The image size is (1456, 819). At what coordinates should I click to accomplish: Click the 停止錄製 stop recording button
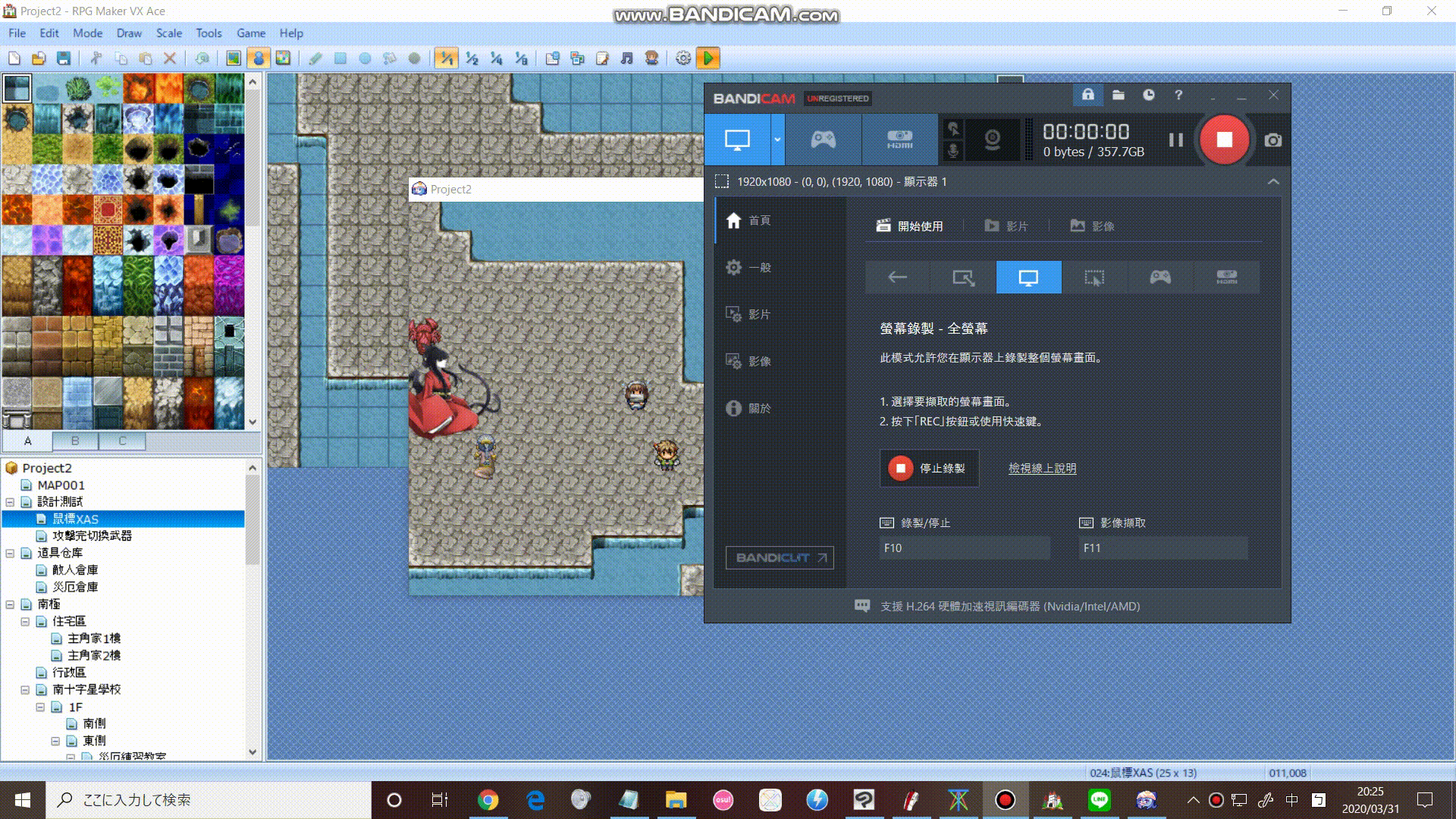tap(929, 469)
